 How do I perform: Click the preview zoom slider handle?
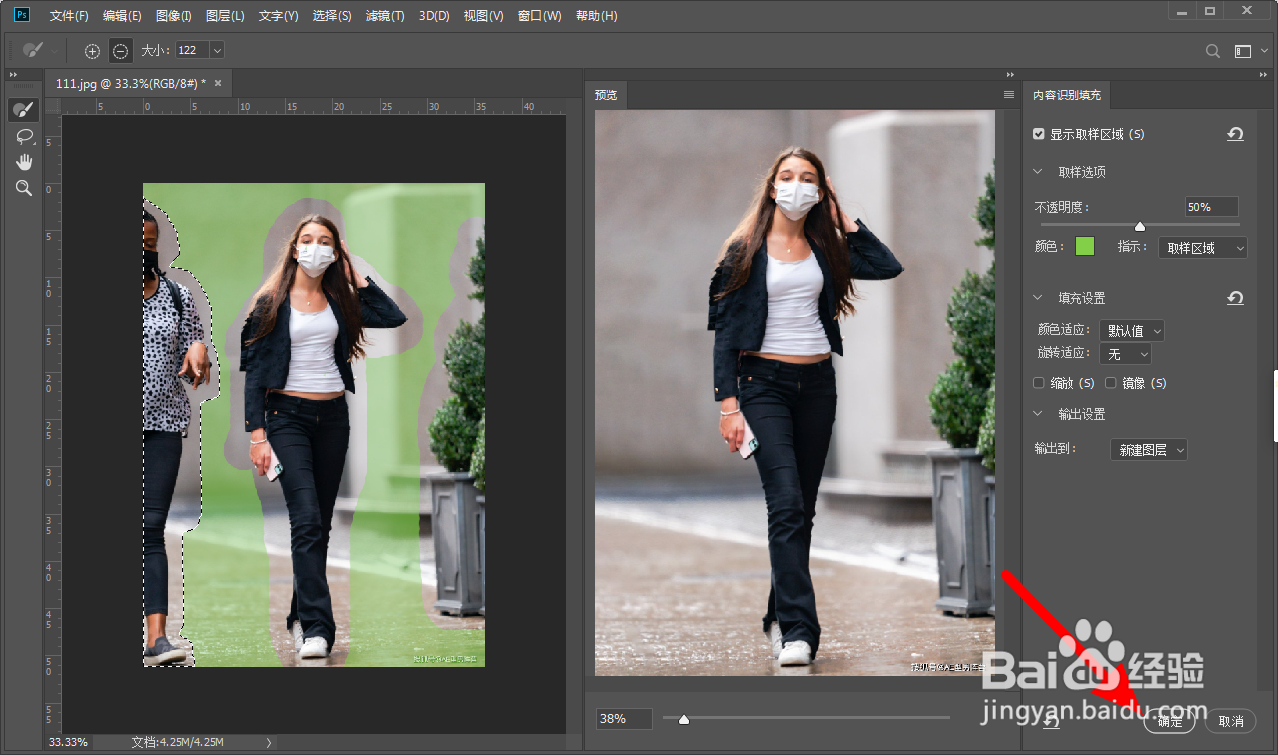[684, 719]
